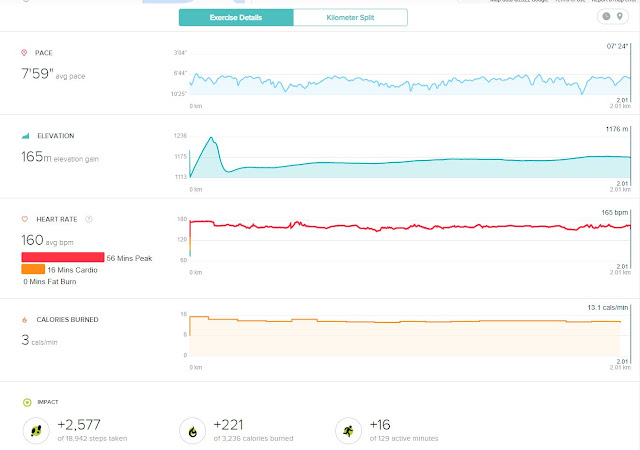This screenshot has height=450, width=640.
Task: Click the calories burned flame circle icon
Action: [x=193, y=431]
